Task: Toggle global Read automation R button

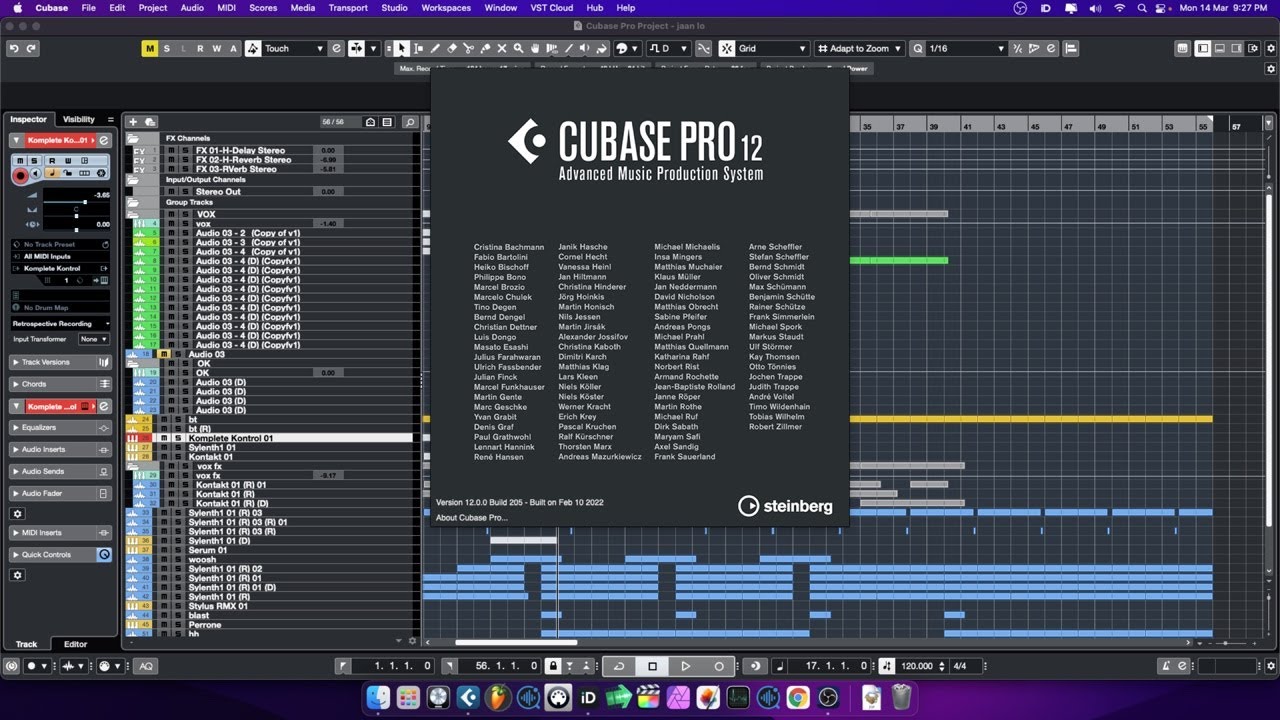Action: pyautogui.click(x=200, y=48)
